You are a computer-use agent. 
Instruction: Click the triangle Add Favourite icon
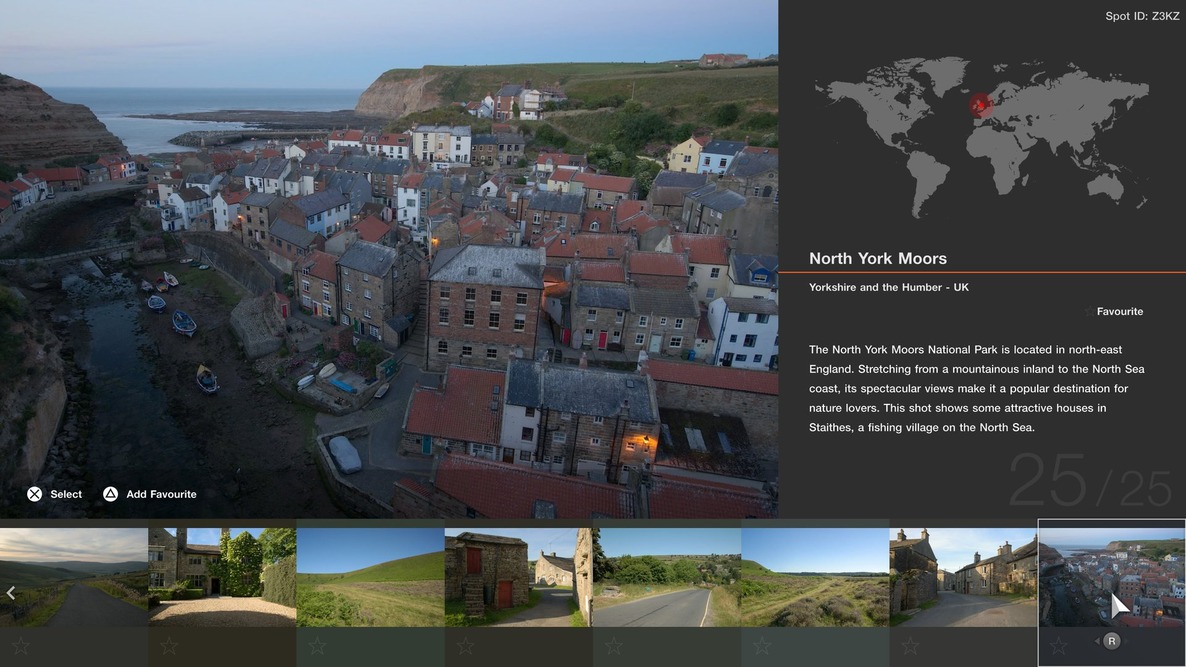111,494
